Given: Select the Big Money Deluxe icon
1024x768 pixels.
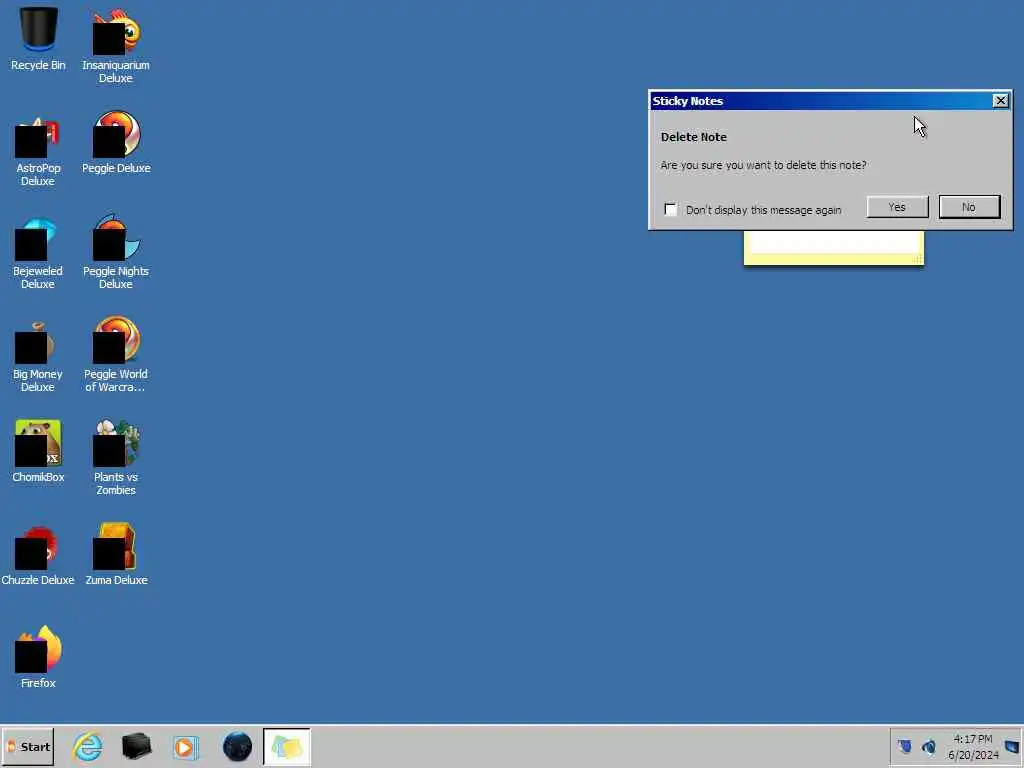Looking at the screenshot, I should coord(38,357).
